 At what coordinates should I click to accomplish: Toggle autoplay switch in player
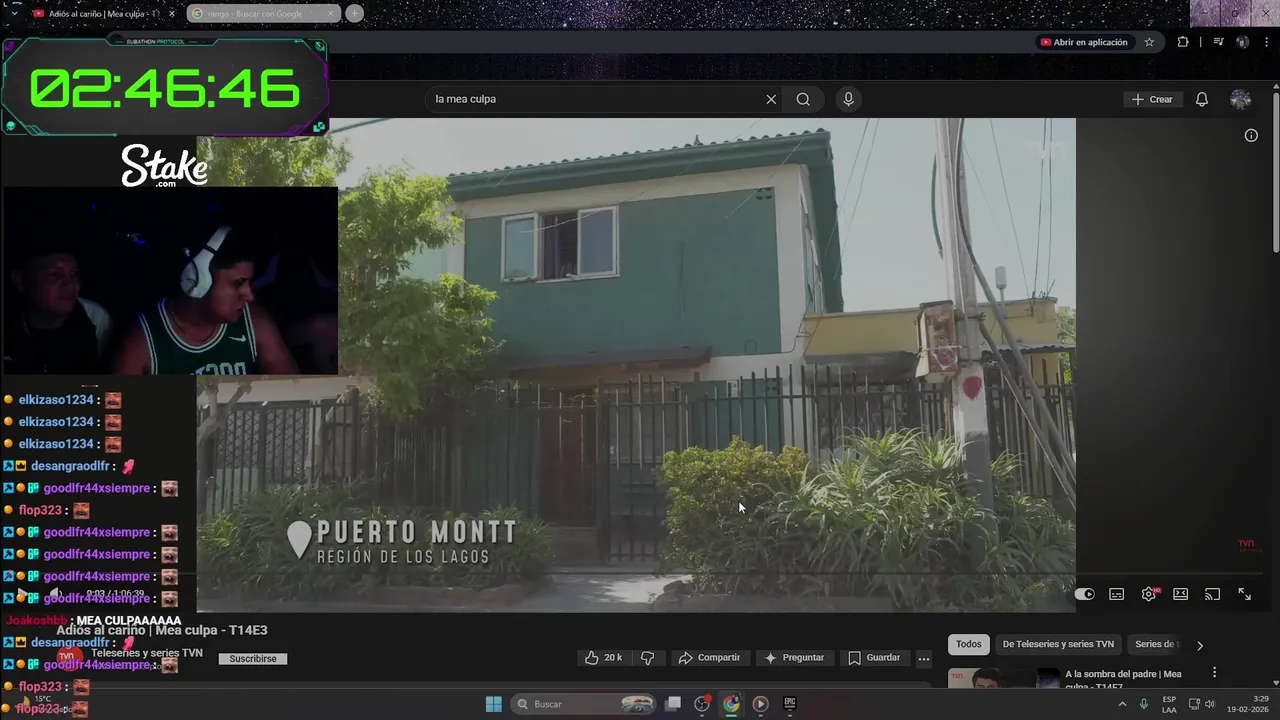(x=1085, y=594)
